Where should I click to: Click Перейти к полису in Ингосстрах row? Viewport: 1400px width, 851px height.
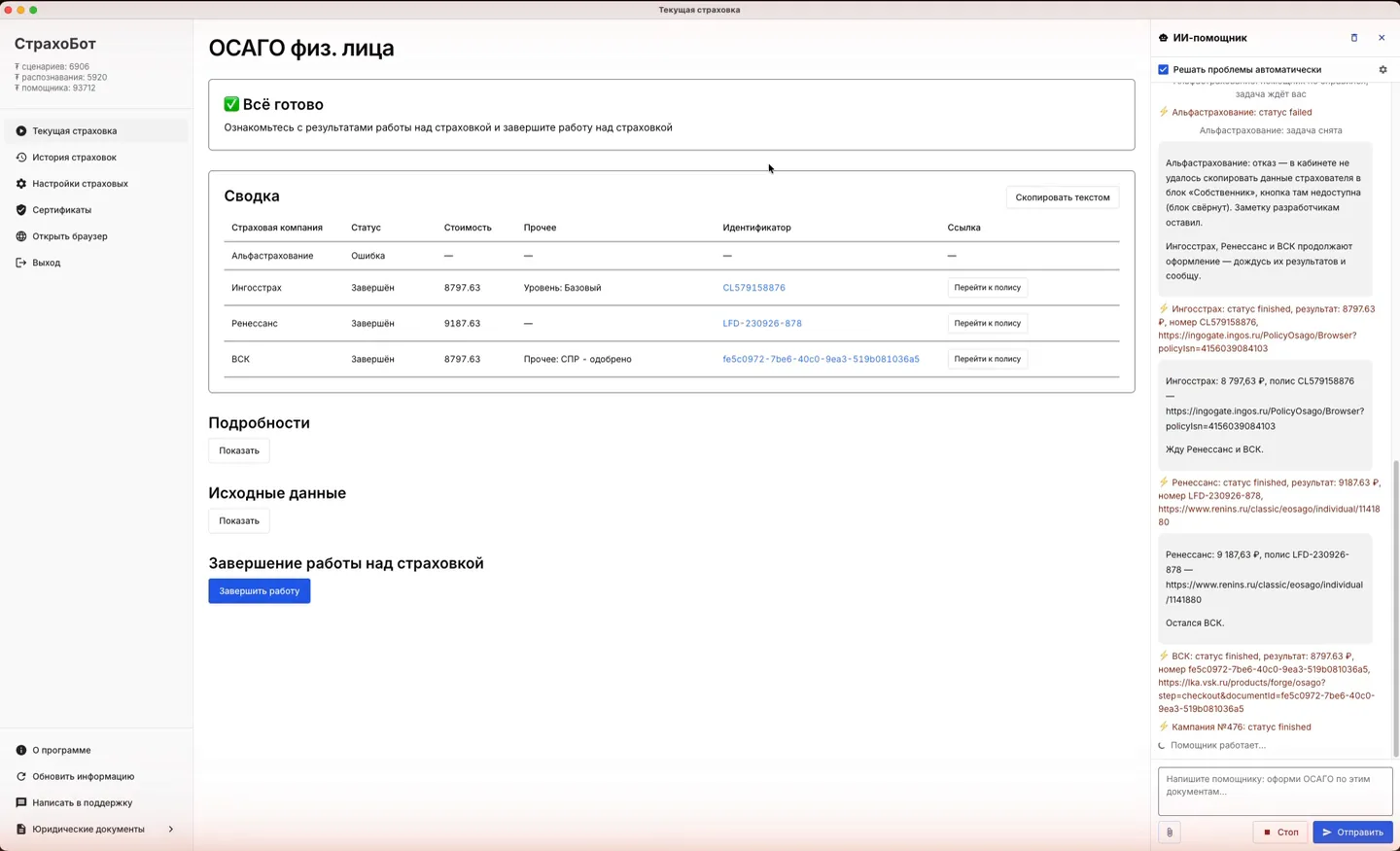click(x=987, y=288)
